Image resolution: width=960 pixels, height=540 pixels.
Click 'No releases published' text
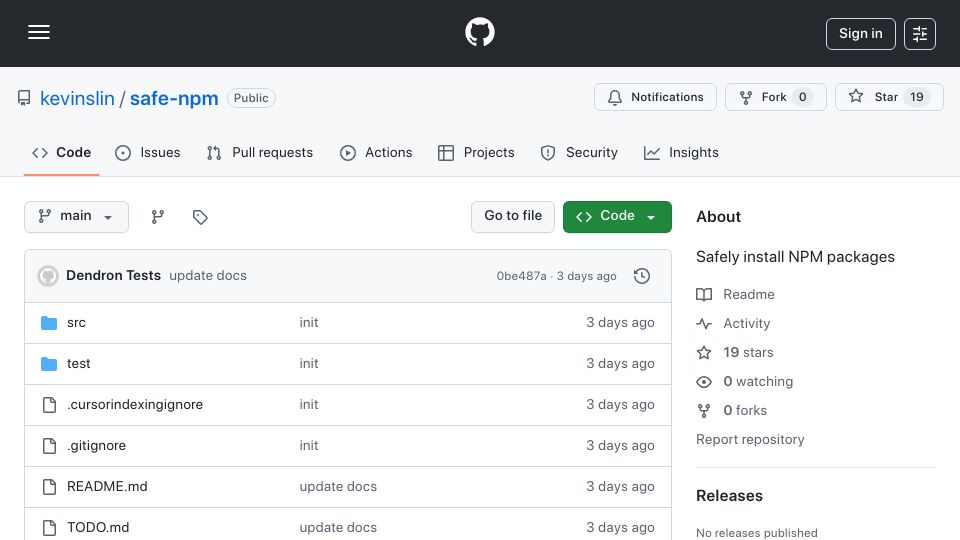pyautogui.click(x=757, y=533)
